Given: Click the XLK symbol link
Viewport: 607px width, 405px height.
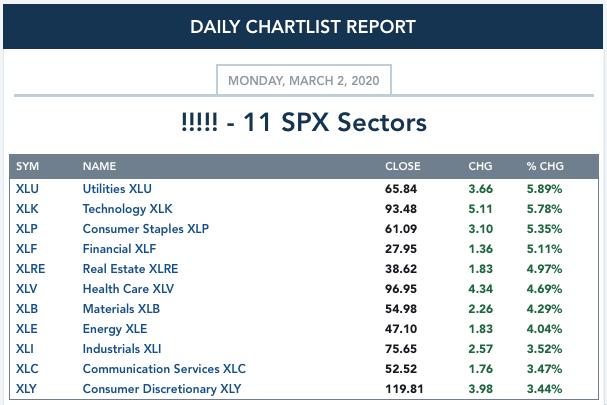Looking at the screenshot, I should (27, 209).
